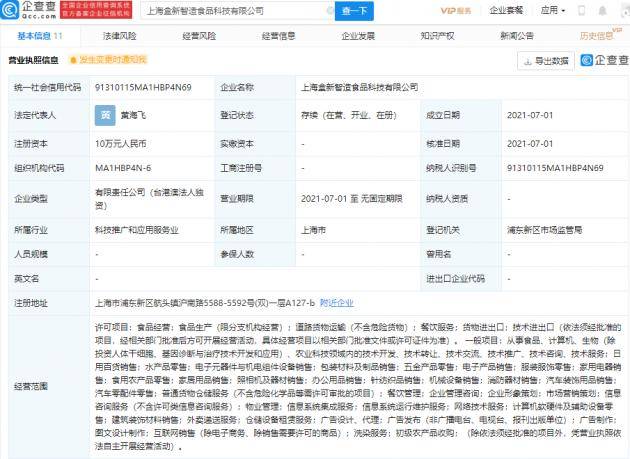Open the 企业发展 tab
Viewport: 630px width, 459px height.
358,36
